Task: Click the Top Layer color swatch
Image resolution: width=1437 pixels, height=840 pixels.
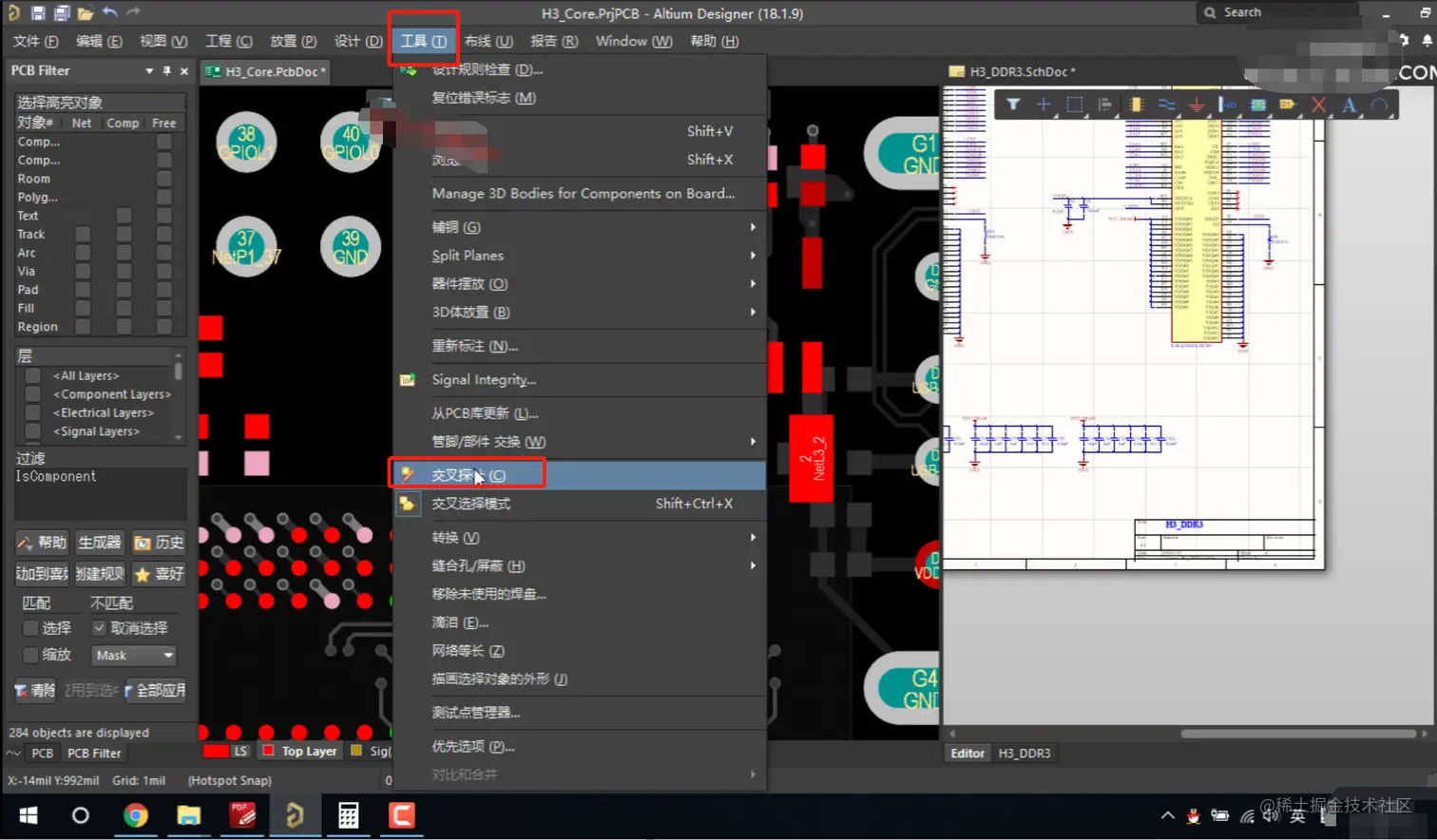Action: (268, 751)
